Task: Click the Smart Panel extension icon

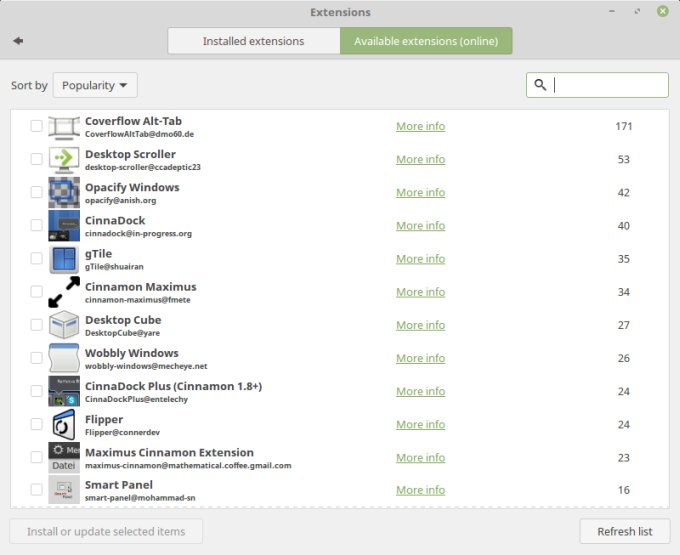Action: click(x=64, y=490)
